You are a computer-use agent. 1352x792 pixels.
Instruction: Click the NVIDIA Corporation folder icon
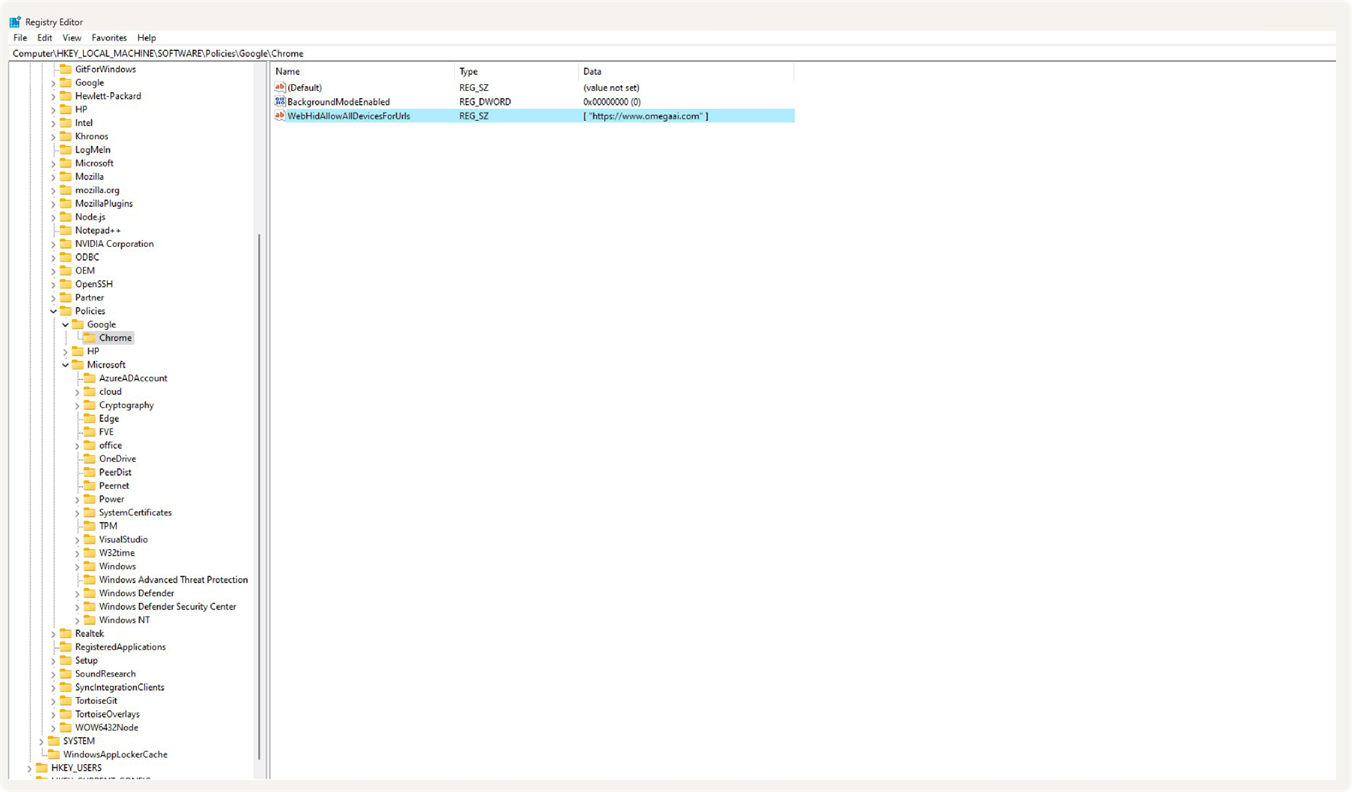point(66,244)
